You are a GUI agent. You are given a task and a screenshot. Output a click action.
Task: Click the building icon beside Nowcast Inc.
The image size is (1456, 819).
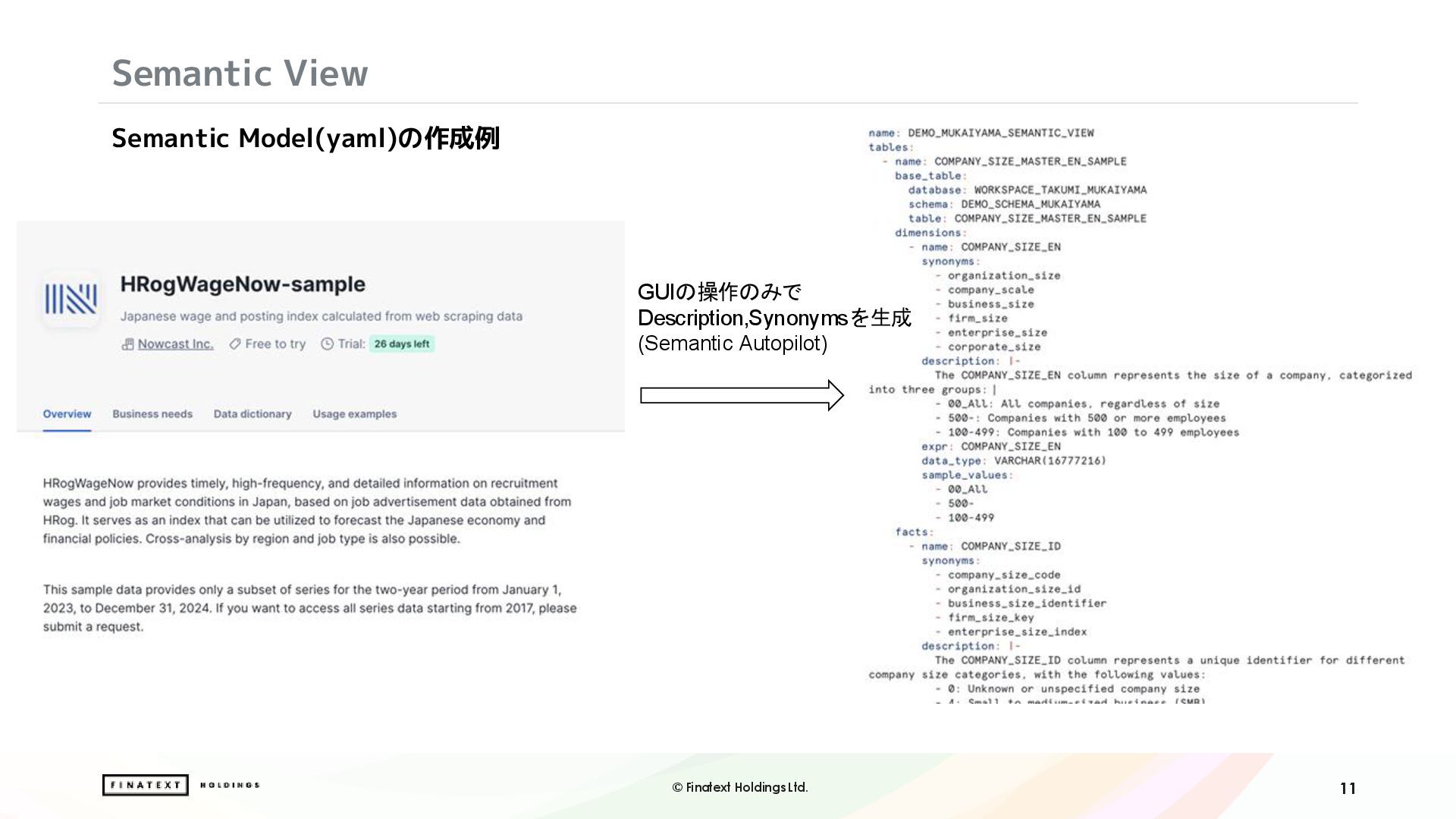click(127, 344)
